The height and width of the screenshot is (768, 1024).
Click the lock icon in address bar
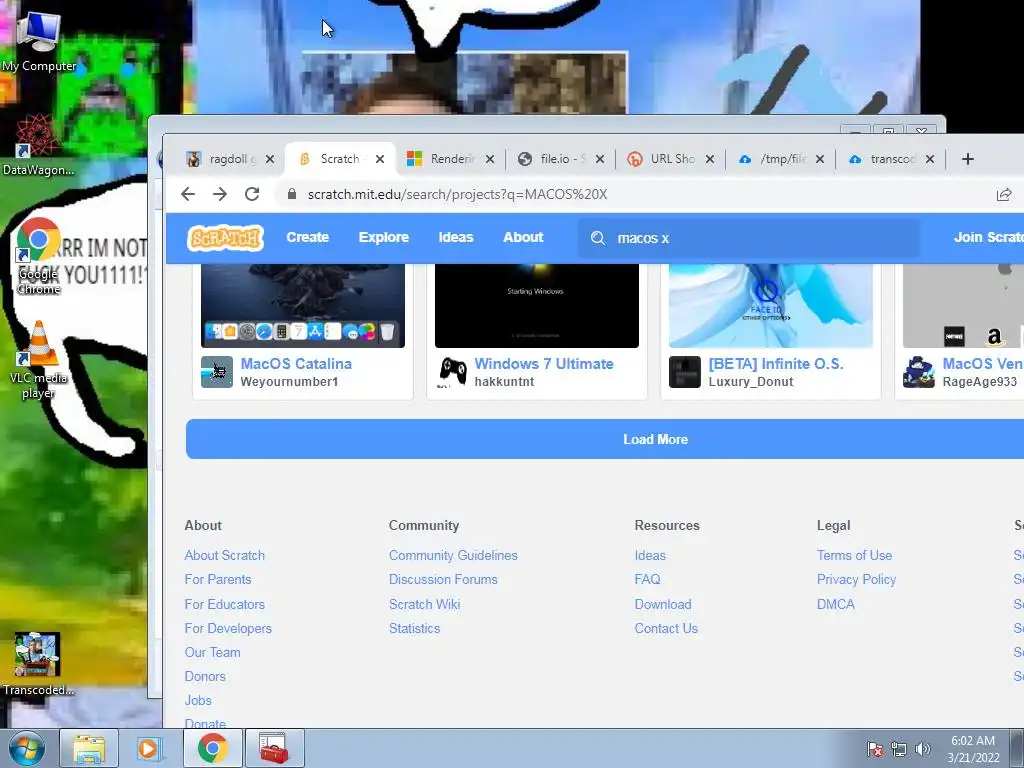point(292,194)
